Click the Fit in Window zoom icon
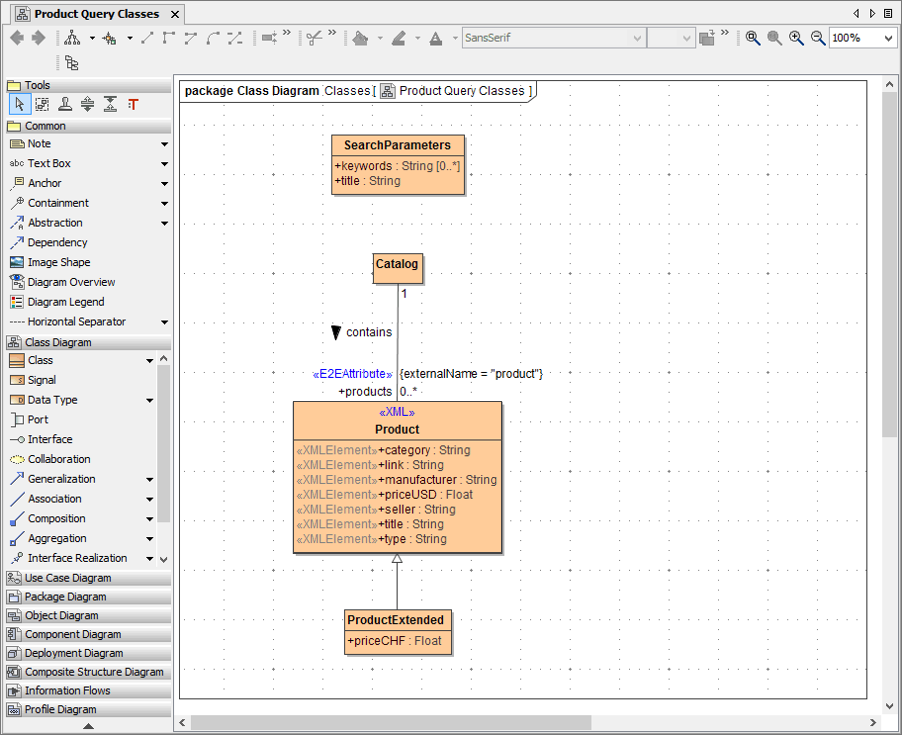The image size is (902, 735). click(x=753, y=38)
